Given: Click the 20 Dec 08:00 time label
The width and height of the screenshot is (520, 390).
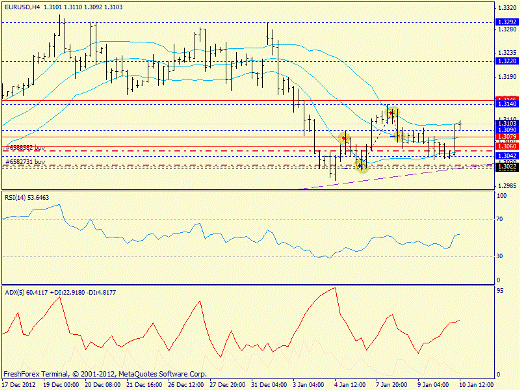Looking at the screenshot, I should tap(103, 385).
